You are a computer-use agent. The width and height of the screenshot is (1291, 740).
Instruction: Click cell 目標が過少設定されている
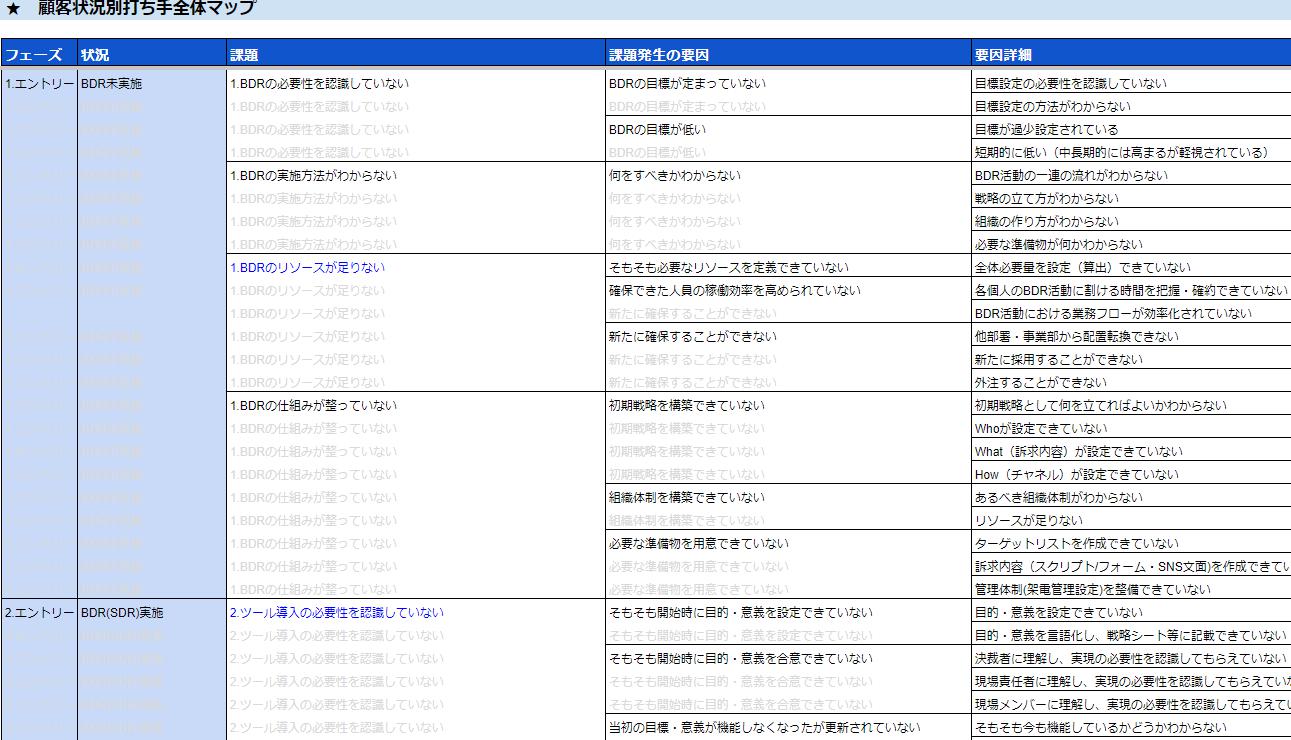click(x=1131, y=130)
